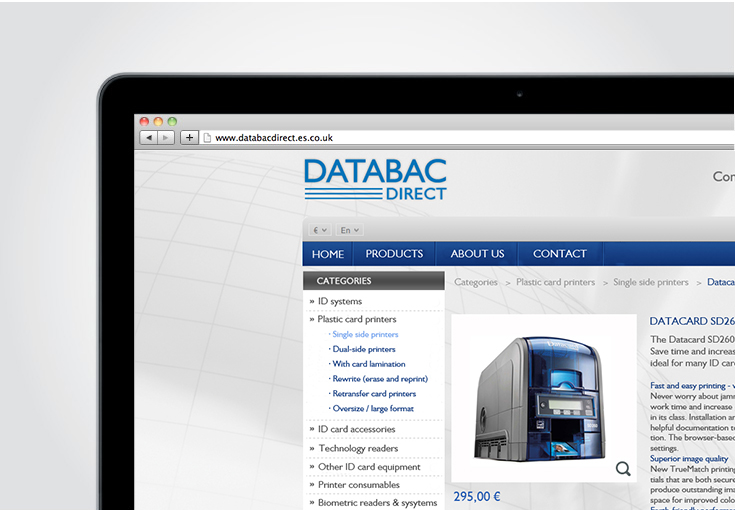Select Retransfer card printers subcategory
The height and width of the screenshot is (510, 735).
point(374,394)
